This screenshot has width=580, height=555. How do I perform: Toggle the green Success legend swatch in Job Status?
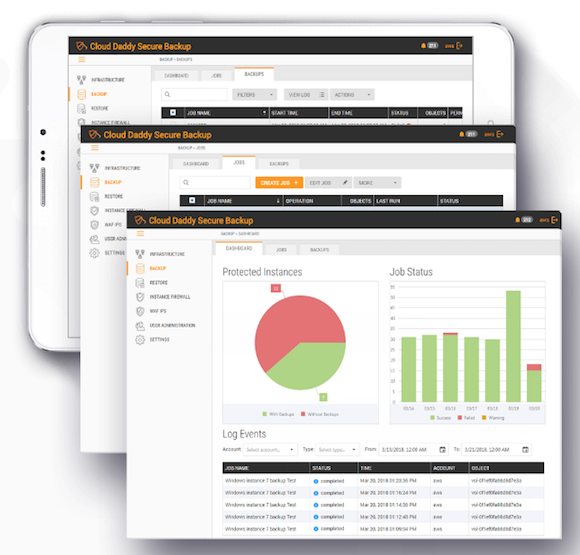point(432,418)
